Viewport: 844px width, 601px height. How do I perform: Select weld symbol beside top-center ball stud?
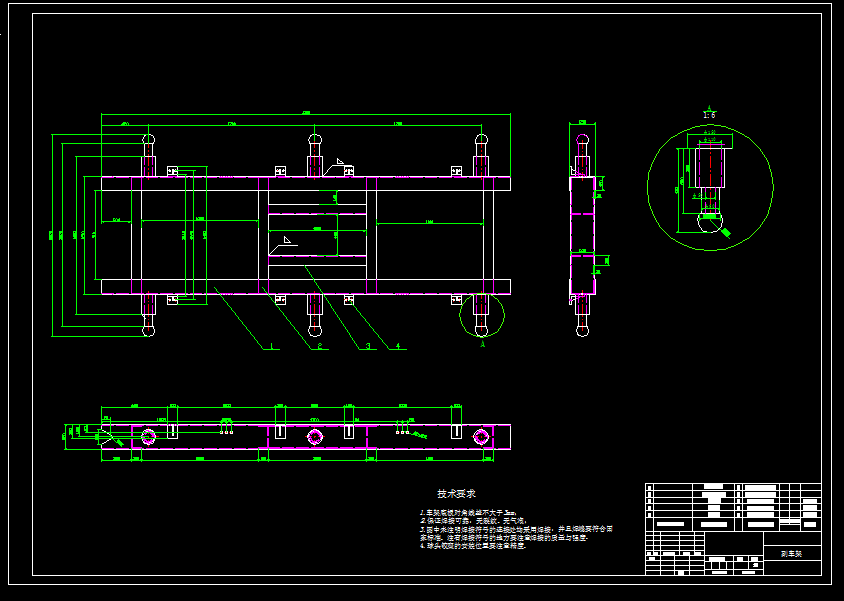tap(338, 166)
